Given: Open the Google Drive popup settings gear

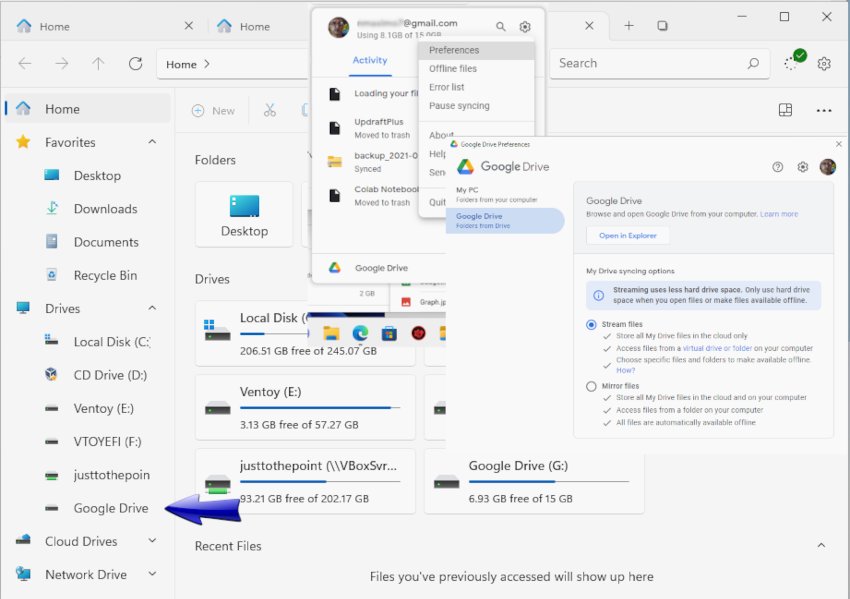Looking at the screenshot, I should [x=523, y=28].
